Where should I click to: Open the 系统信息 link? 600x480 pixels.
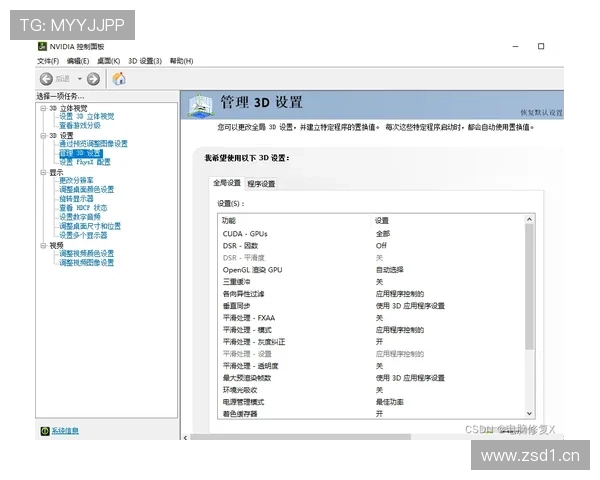point(65,431)
